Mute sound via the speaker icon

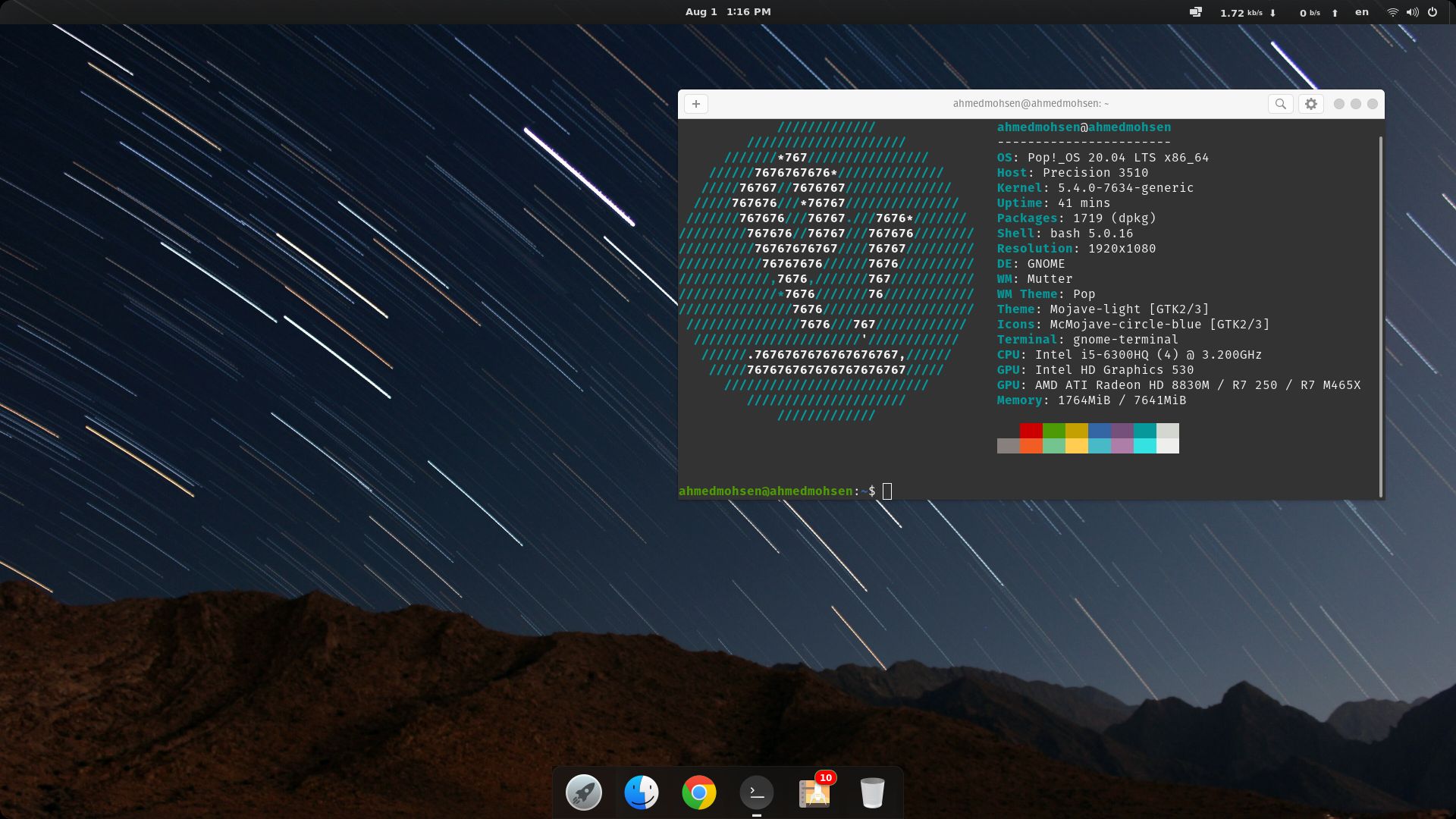(1411, 12)
